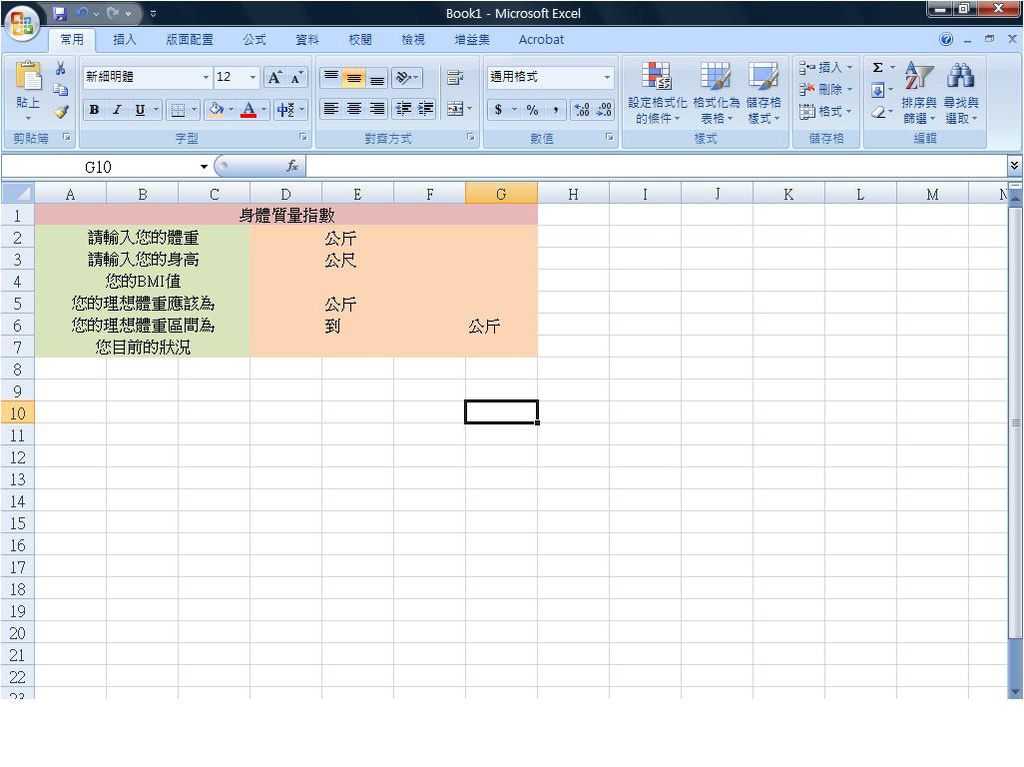This screenshot has width=1024, height=767.
Task: Toggle bottom vertical alignment
Action: pyautogui.click(x=377, y=78)
